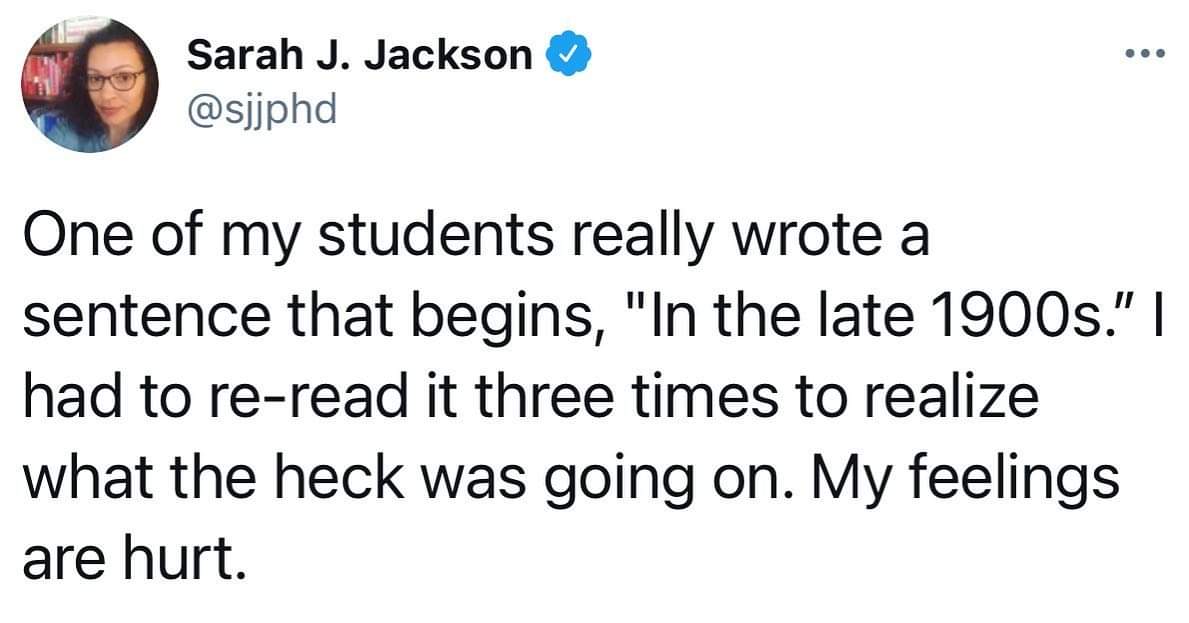Click the eyeglasses in the profile photo
This screenshot has width=1189, height=623.
(x=114, y=80)
